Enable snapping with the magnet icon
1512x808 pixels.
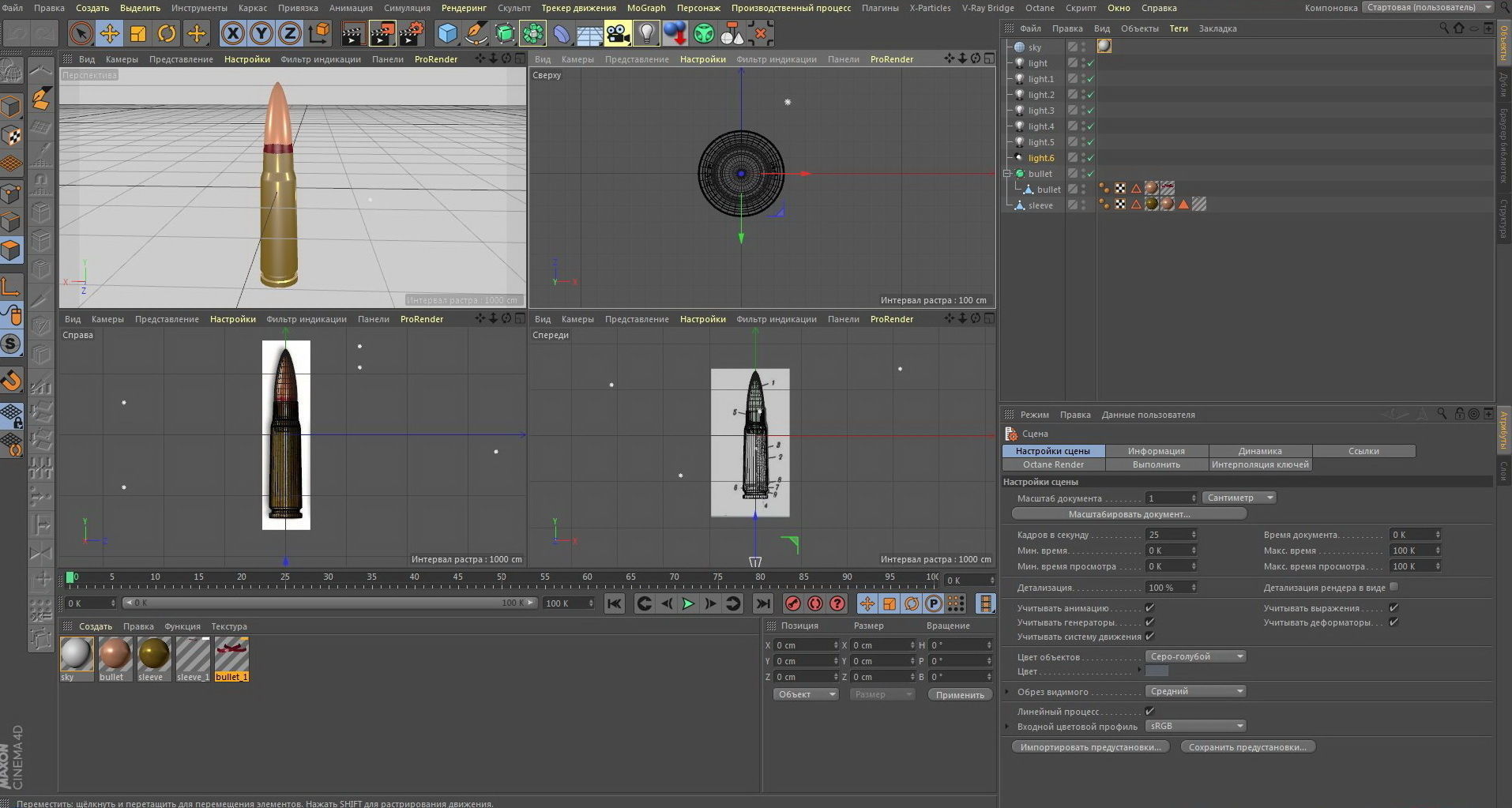click(x=11, y=381)
